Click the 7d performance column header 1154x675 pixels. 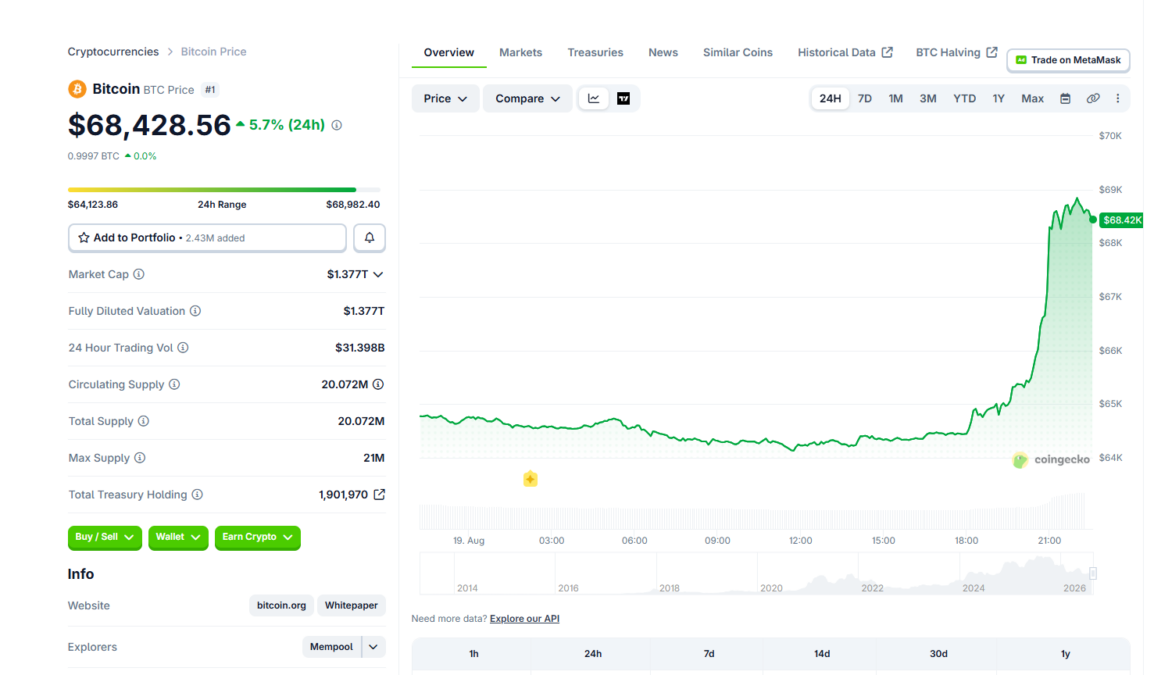(709, 654)
